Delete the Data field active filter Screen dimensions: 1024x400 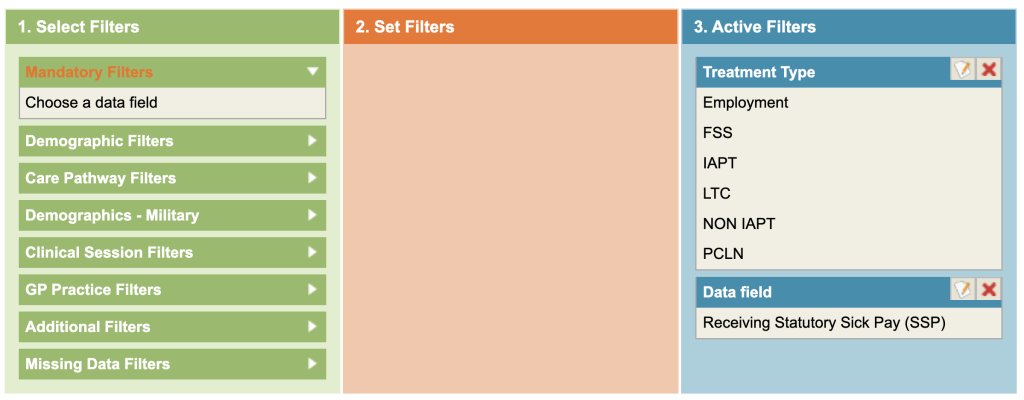coord(988,290)
